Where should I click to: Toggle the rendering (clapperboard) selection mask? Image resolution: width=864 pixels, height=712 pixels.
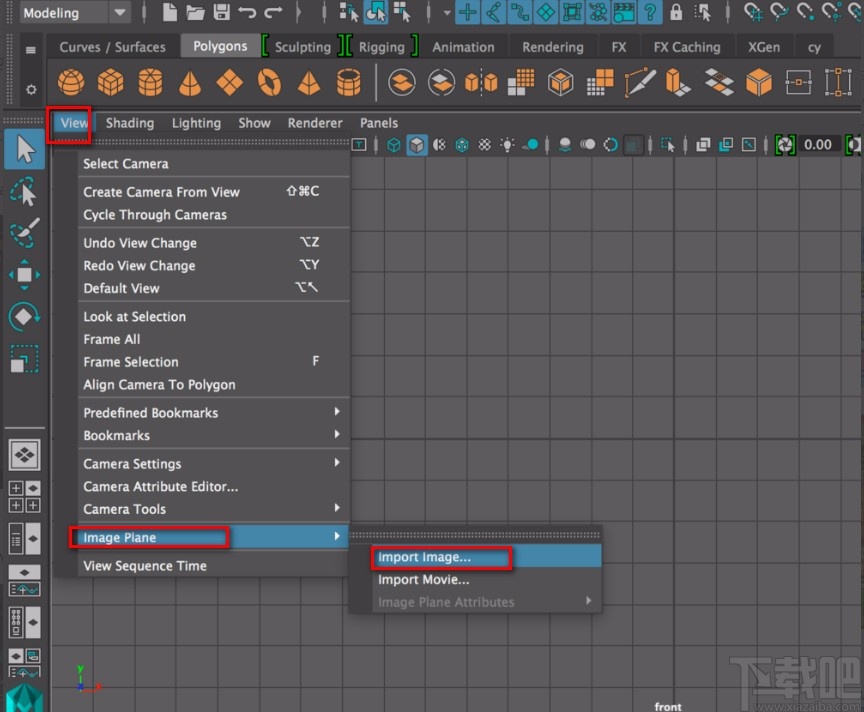tap(624, 12)
